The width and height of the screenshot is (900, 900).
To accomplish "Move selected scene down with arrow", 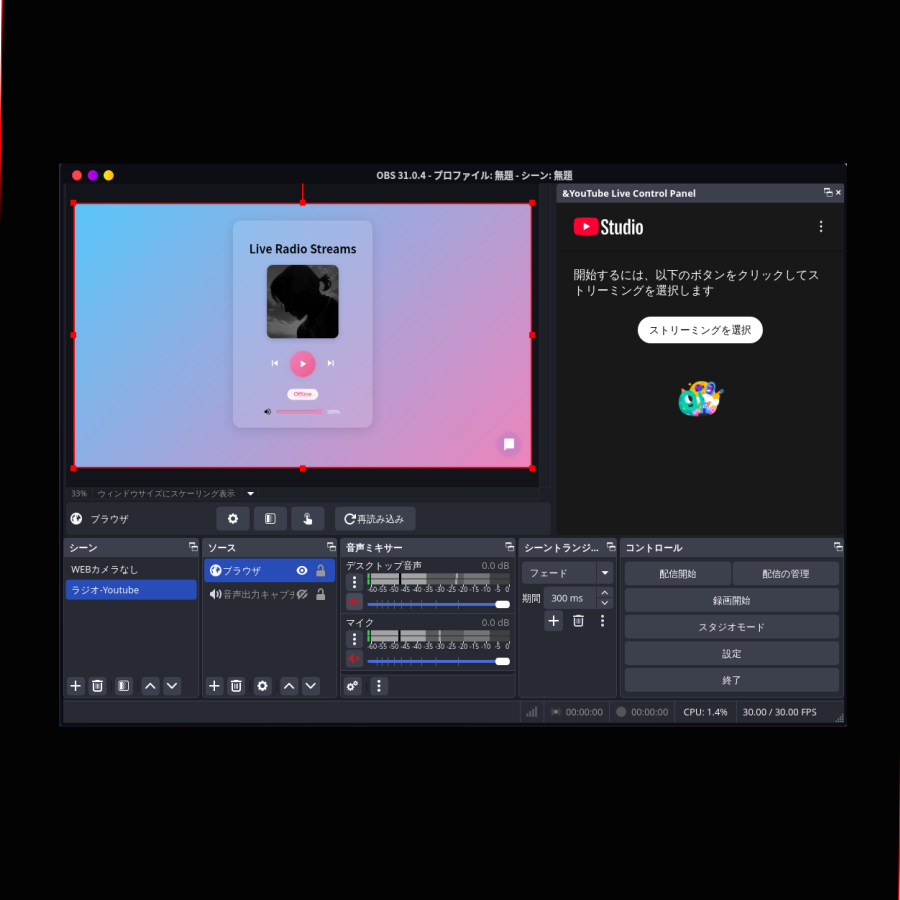I will [172, 686].
